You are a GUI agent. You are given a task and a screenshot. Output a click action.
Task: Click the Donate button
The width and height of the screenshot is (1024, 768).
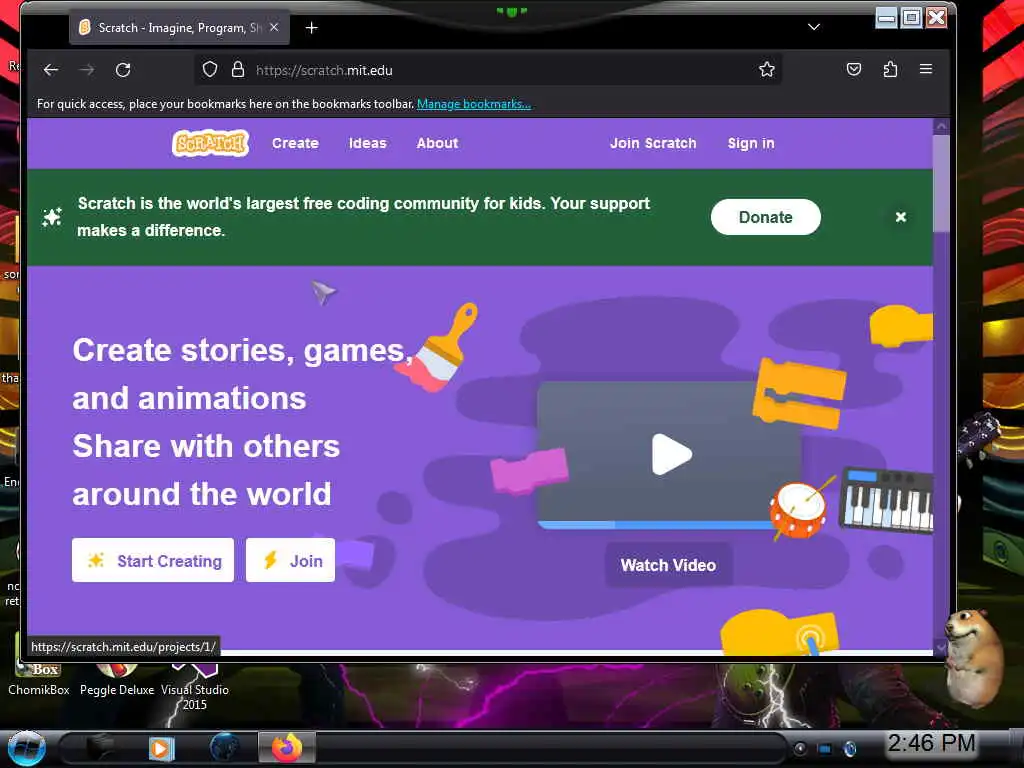(x=765, y=217)
